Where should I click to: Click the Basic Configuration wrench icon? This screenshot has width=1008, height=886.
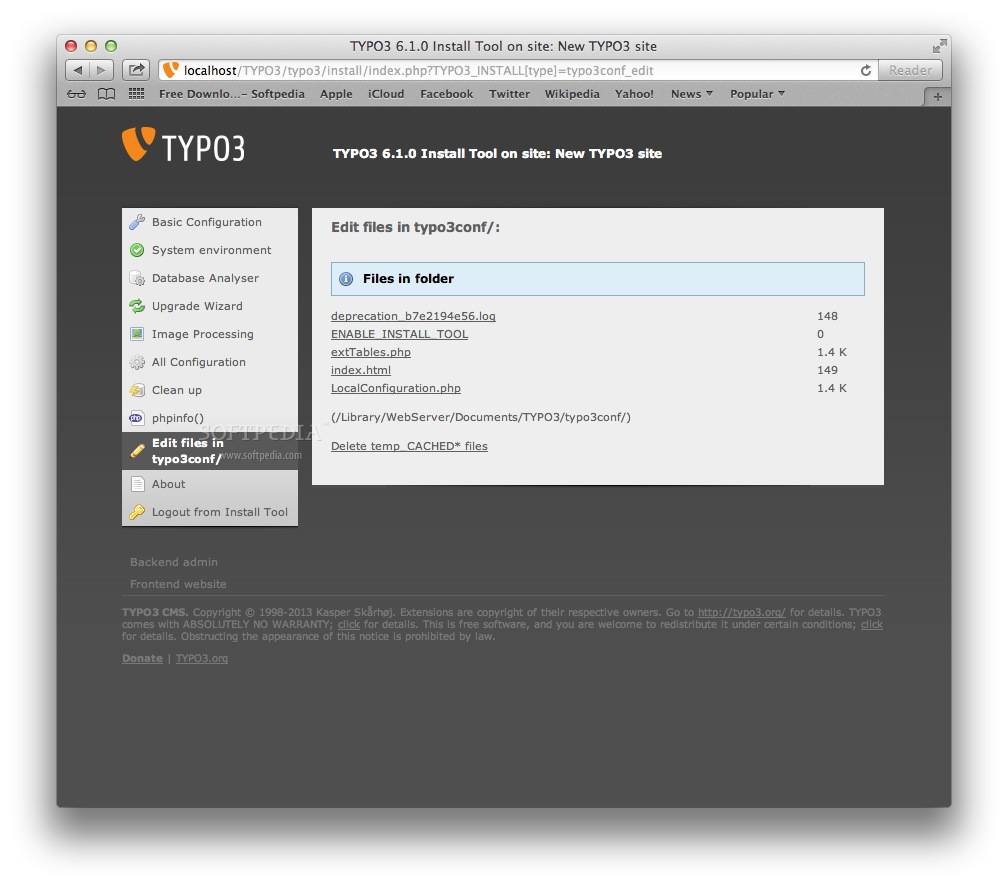click(137, 222)
